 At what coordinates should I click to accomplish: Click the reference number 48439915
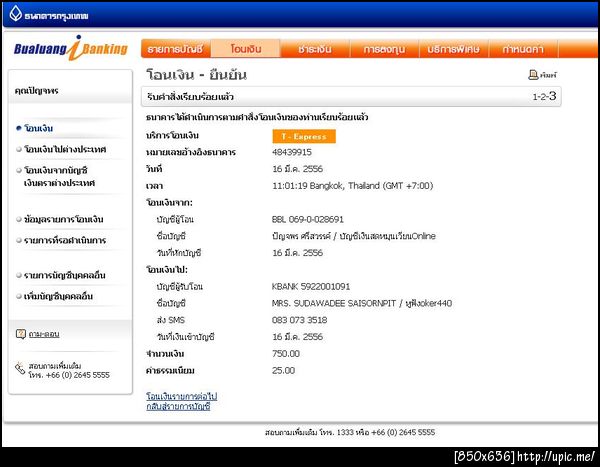click(292, 152)
